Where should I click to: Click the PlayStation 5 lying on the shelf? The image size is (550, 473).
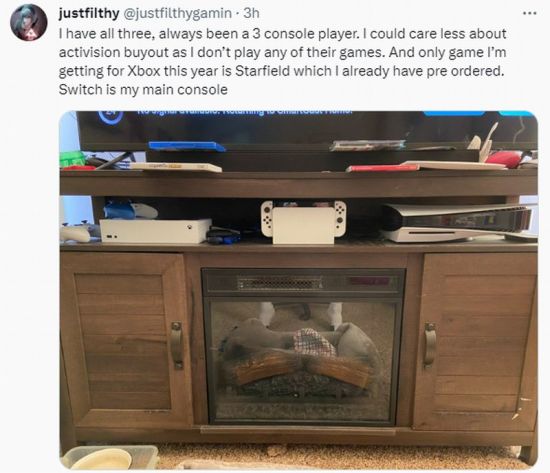[x=458, y=223]
